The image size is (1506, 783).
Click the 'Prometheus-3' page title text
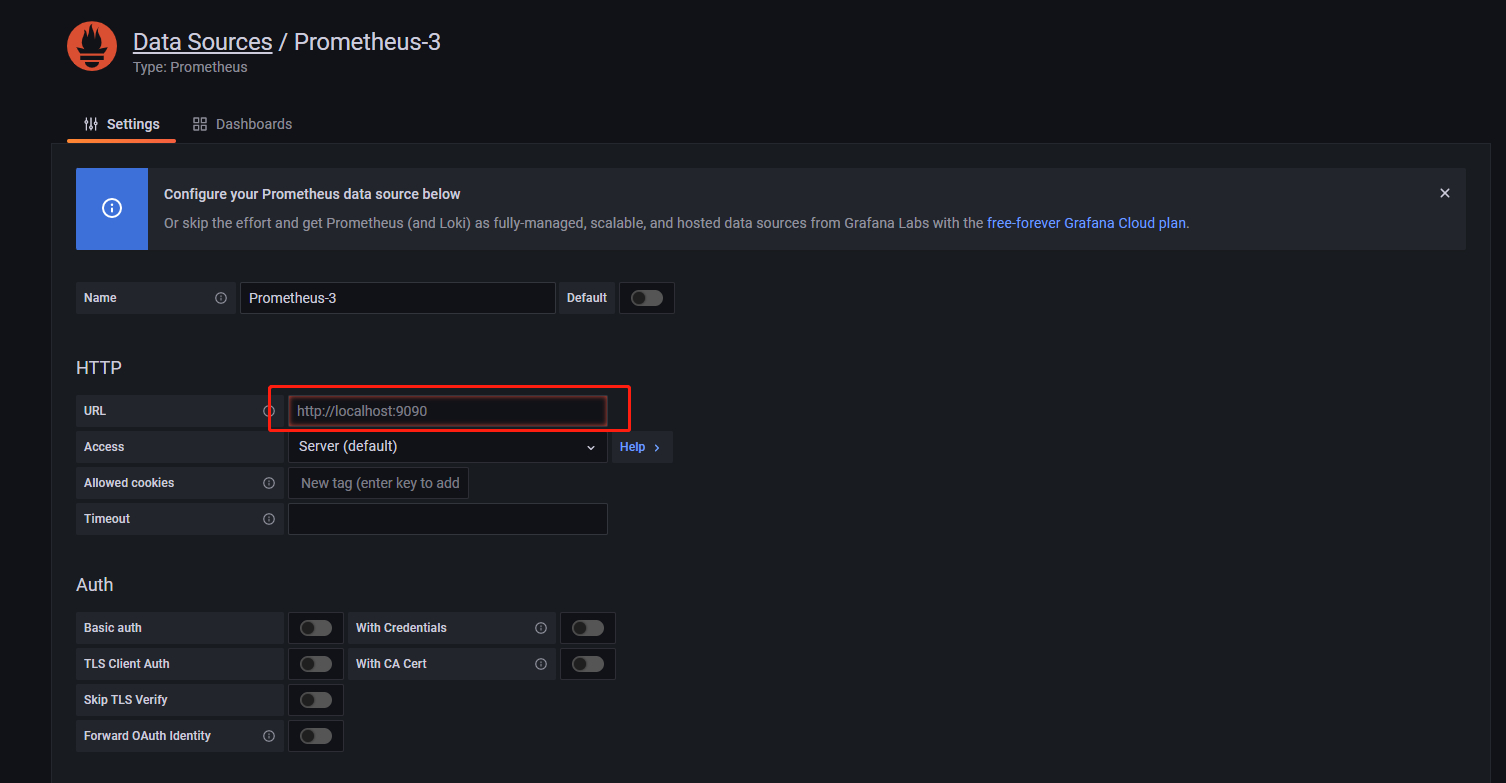click(x=367, y=42)
